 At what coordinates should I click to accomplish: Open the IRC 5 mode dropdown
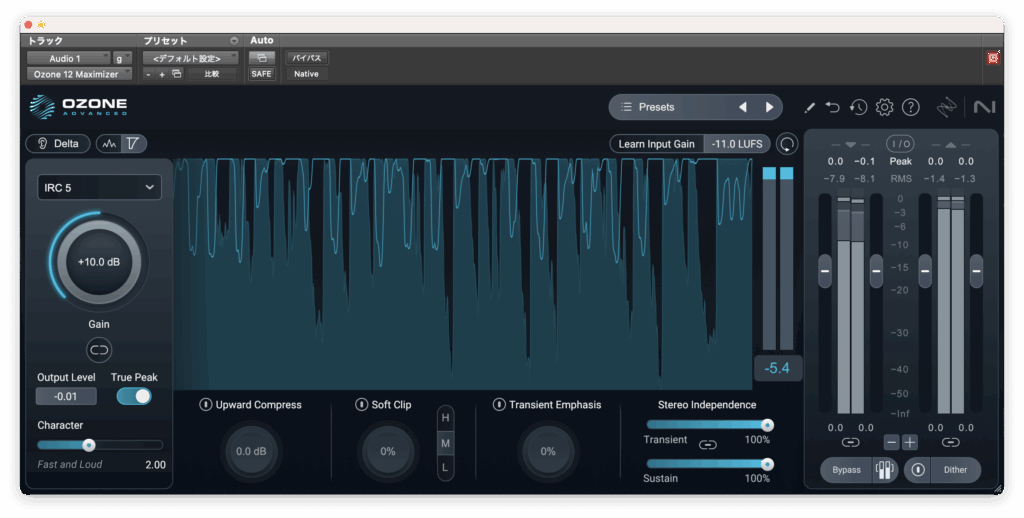click(99, 187)
